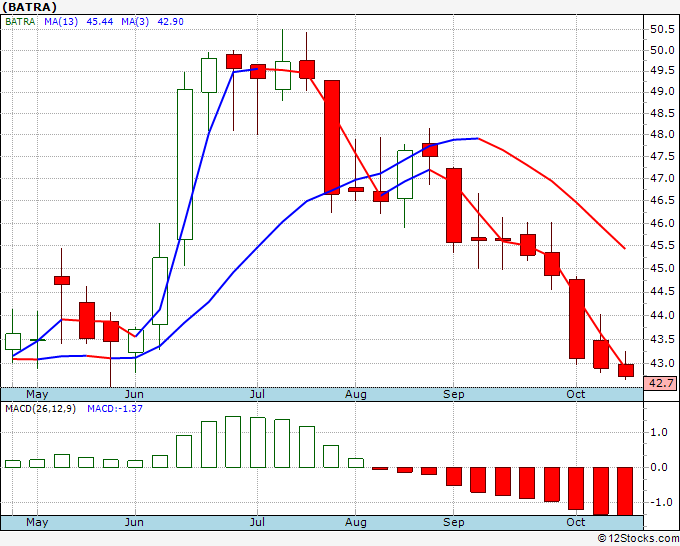
Task: Click the 50.5 price axis label
Action: pos(662,29)
